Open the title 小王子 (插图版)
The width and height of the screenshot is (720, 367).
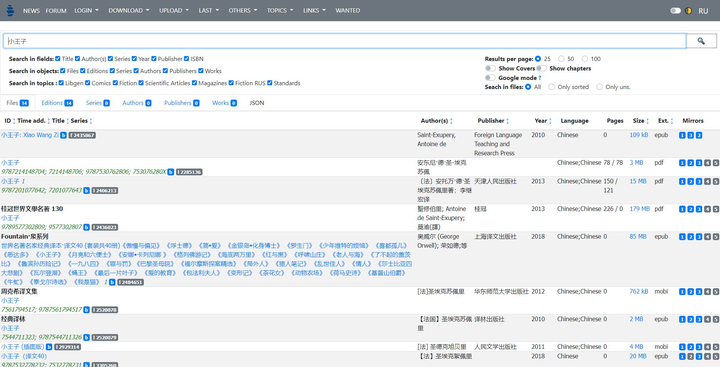pos(22,347)
